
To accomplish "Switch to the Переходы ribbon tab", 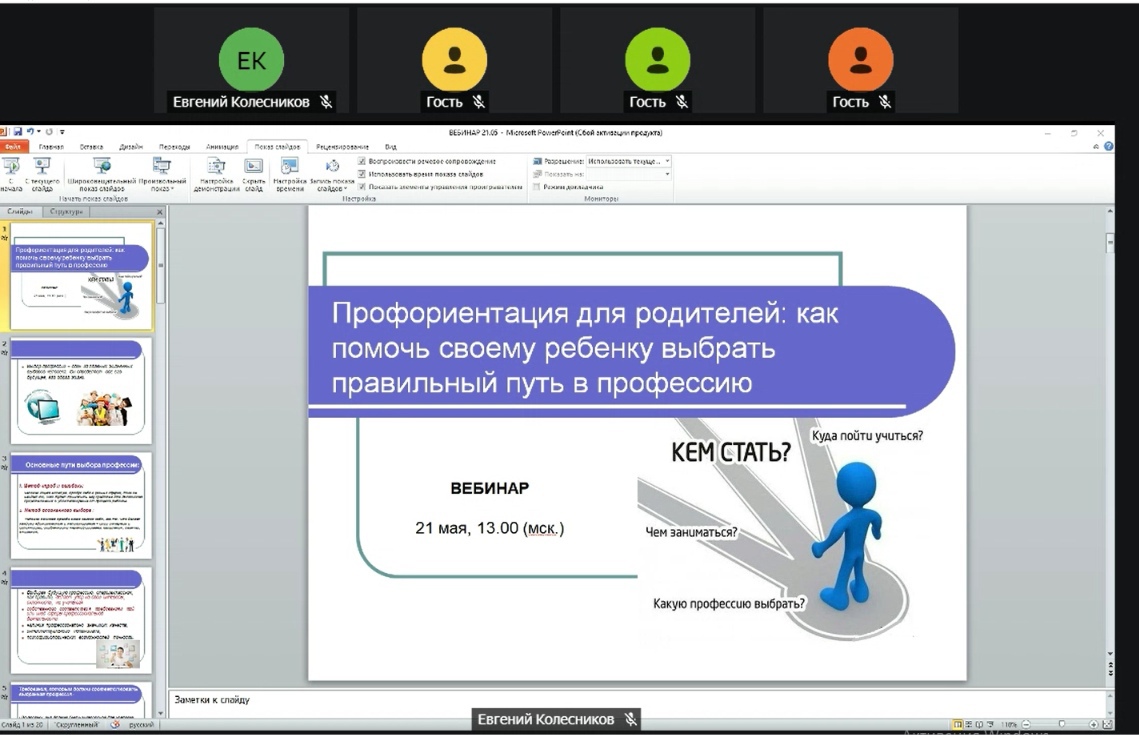I will pos(174,147).
